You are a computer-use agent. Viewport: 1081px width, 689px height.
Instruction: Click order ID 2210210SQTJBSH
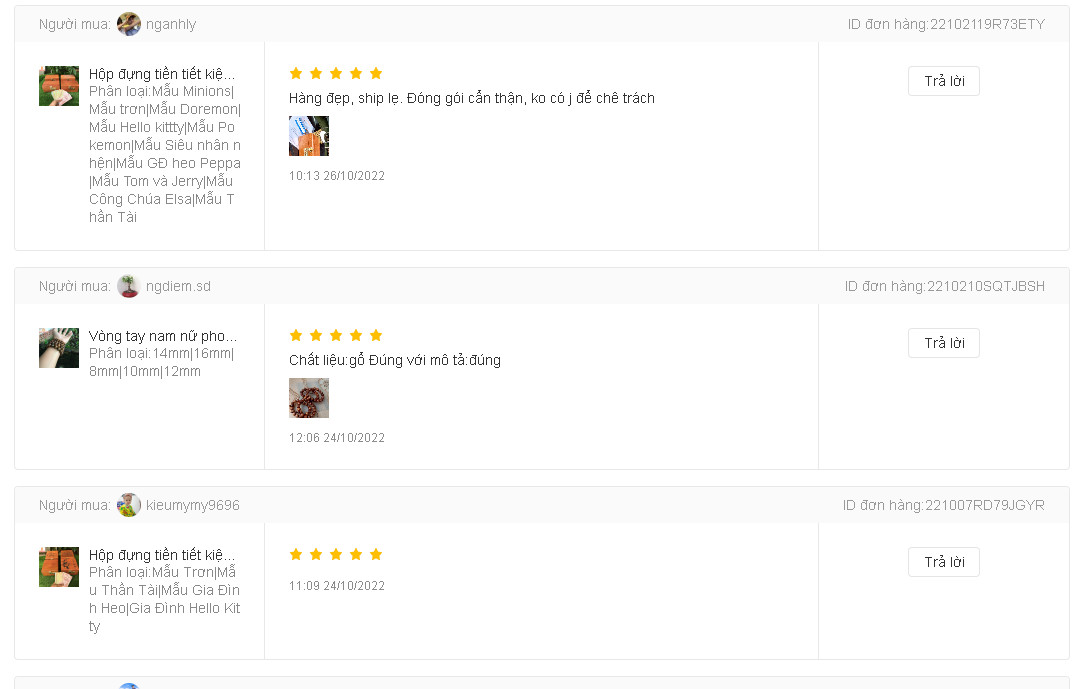click(986, 286)
